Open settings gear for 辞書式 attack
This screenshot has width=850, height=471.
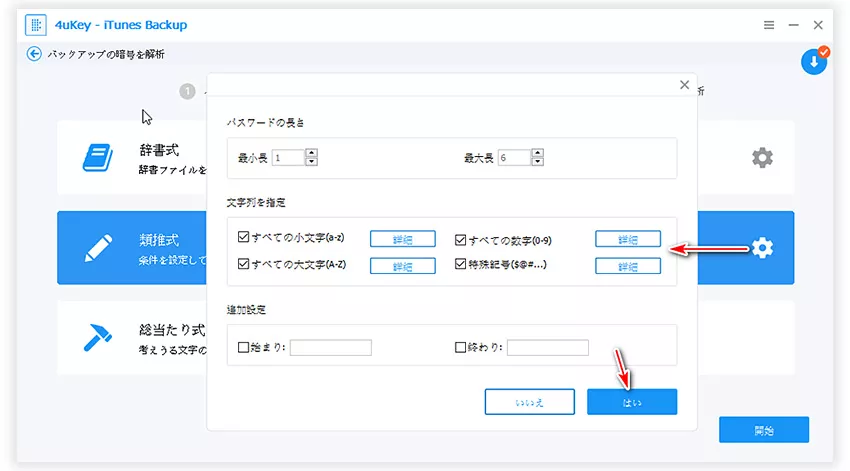point(762,157)
